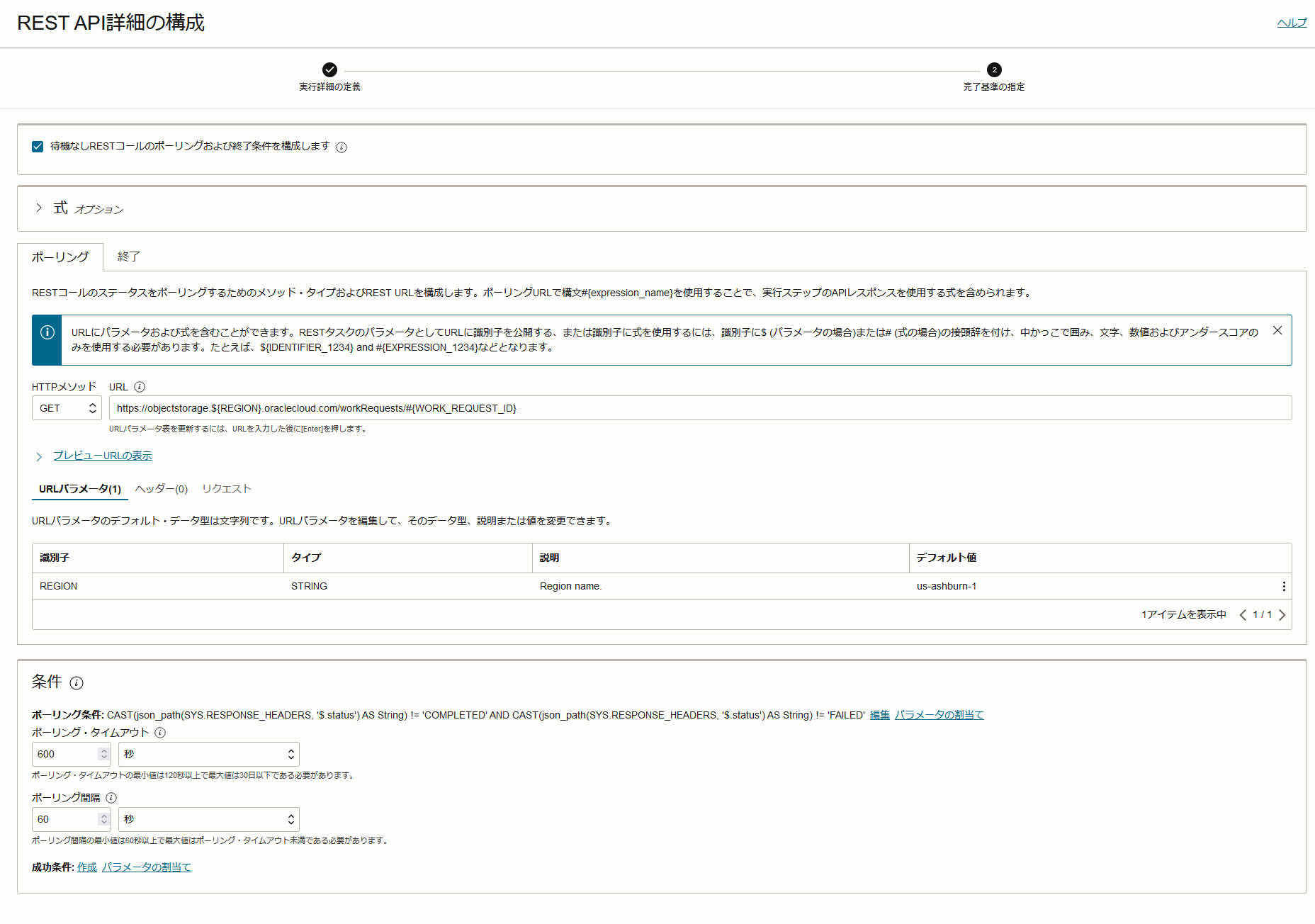This screenshot has width=1315, height=924.
Task: Click the info icon in the blue banner
Action: point(47,332)
